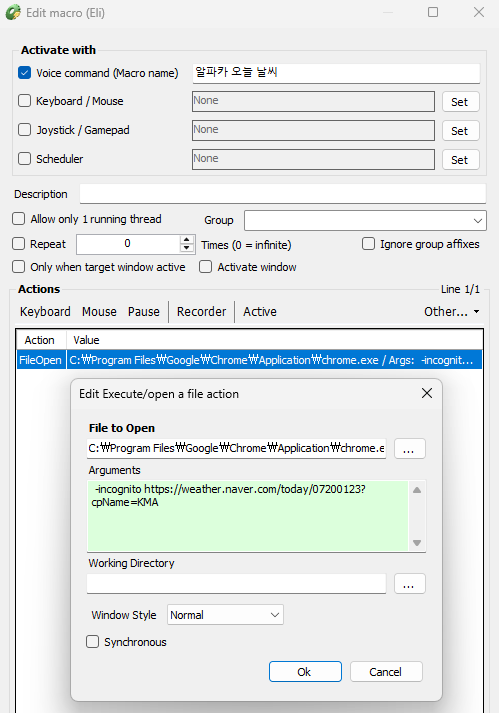
Task: Increase Repeat times with up arrow
Action: 187,240
